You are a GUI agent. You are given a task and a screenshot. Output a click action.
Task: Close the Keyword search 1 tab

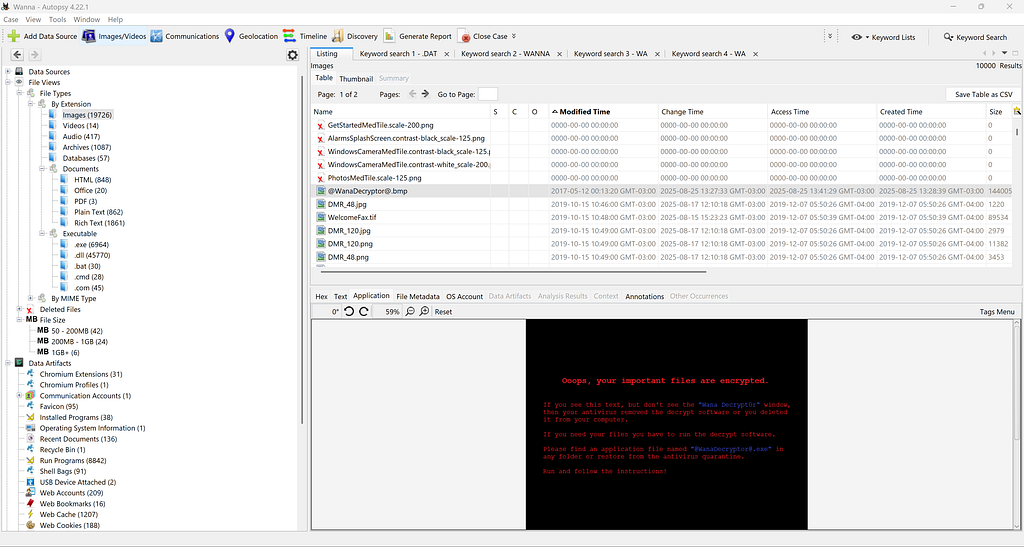(447, 54)
